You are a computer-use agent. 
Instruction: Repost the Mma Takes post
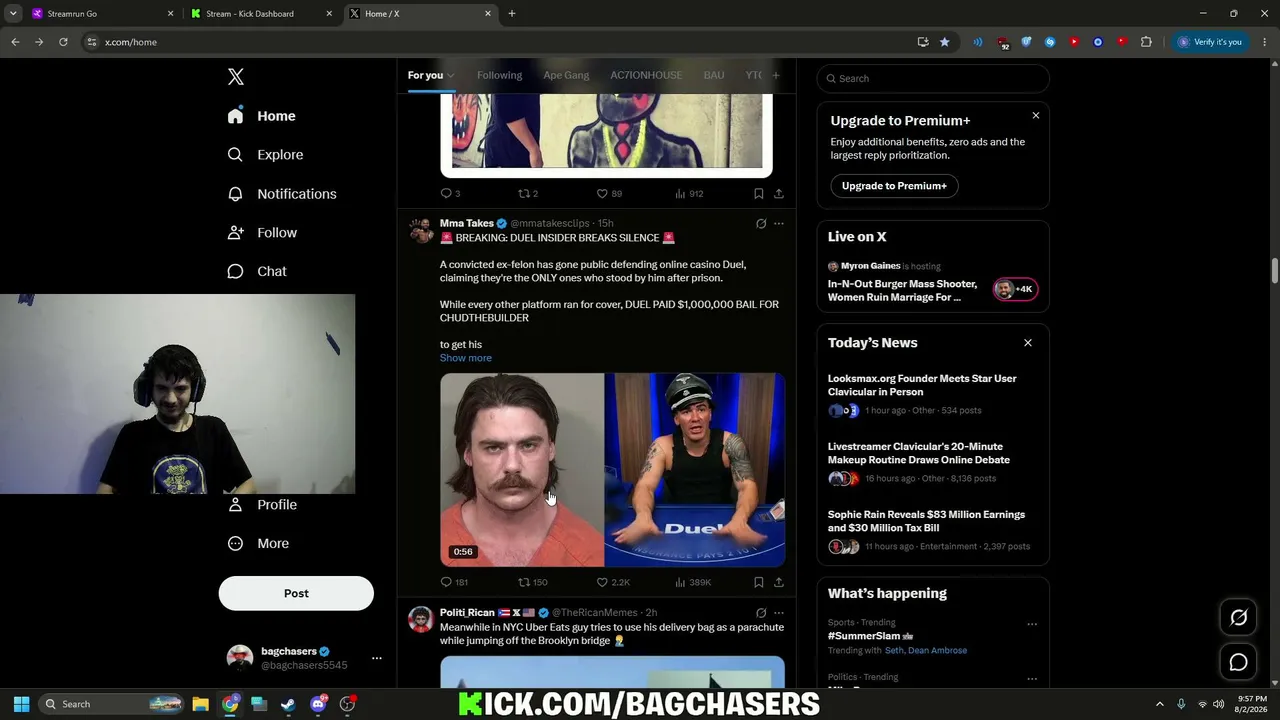(x=532, y=582)
